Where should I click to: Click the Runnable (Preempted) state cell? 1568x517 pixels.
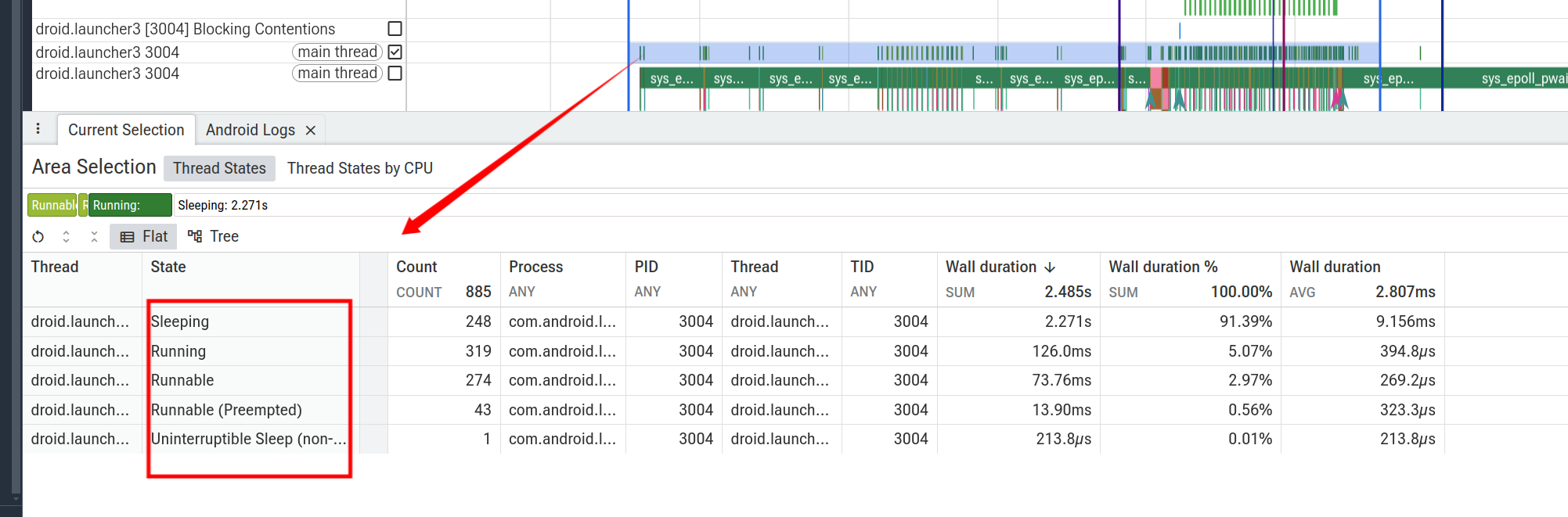click(x=251, y=410)
